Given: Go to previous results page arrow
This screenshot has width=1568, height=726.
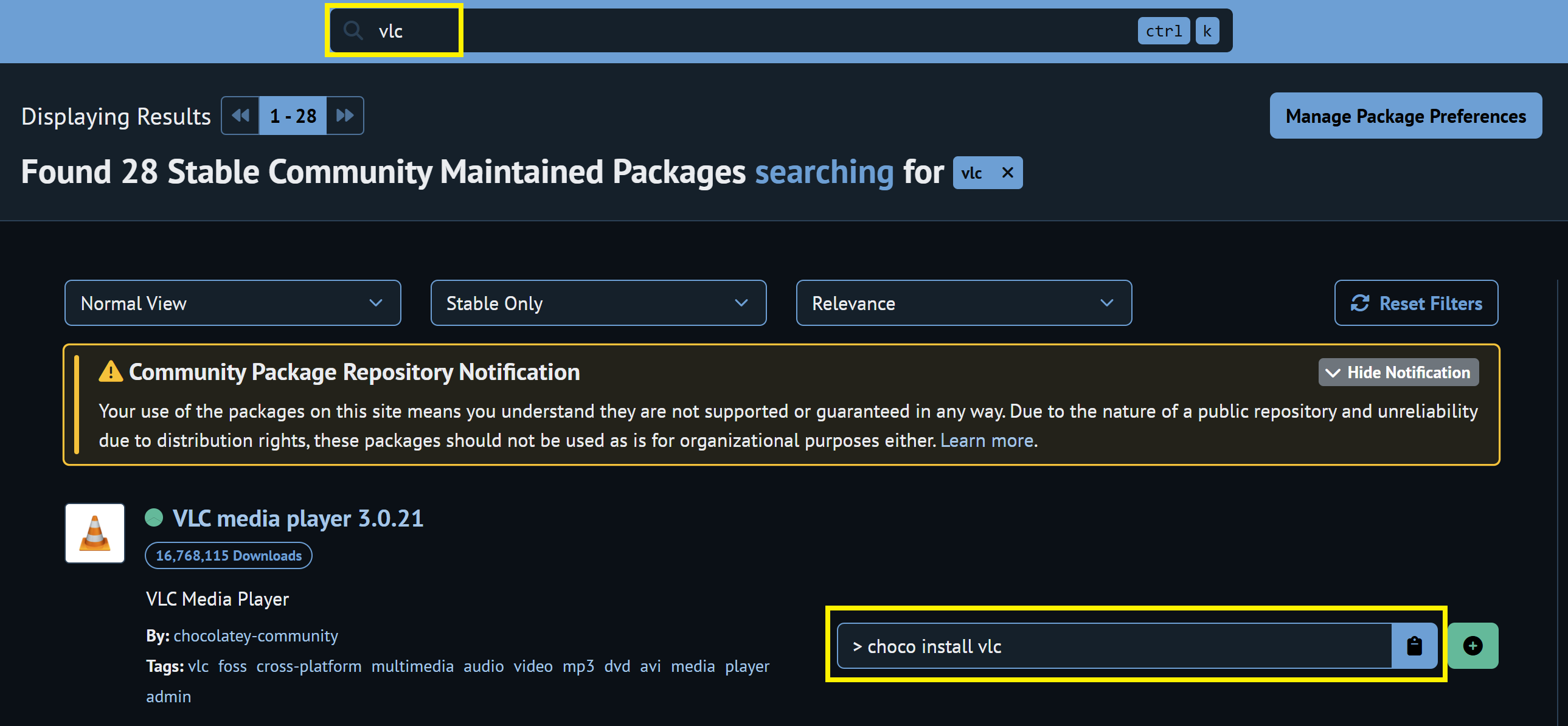Looking at the screenshot, I should (x=240, y=116).
